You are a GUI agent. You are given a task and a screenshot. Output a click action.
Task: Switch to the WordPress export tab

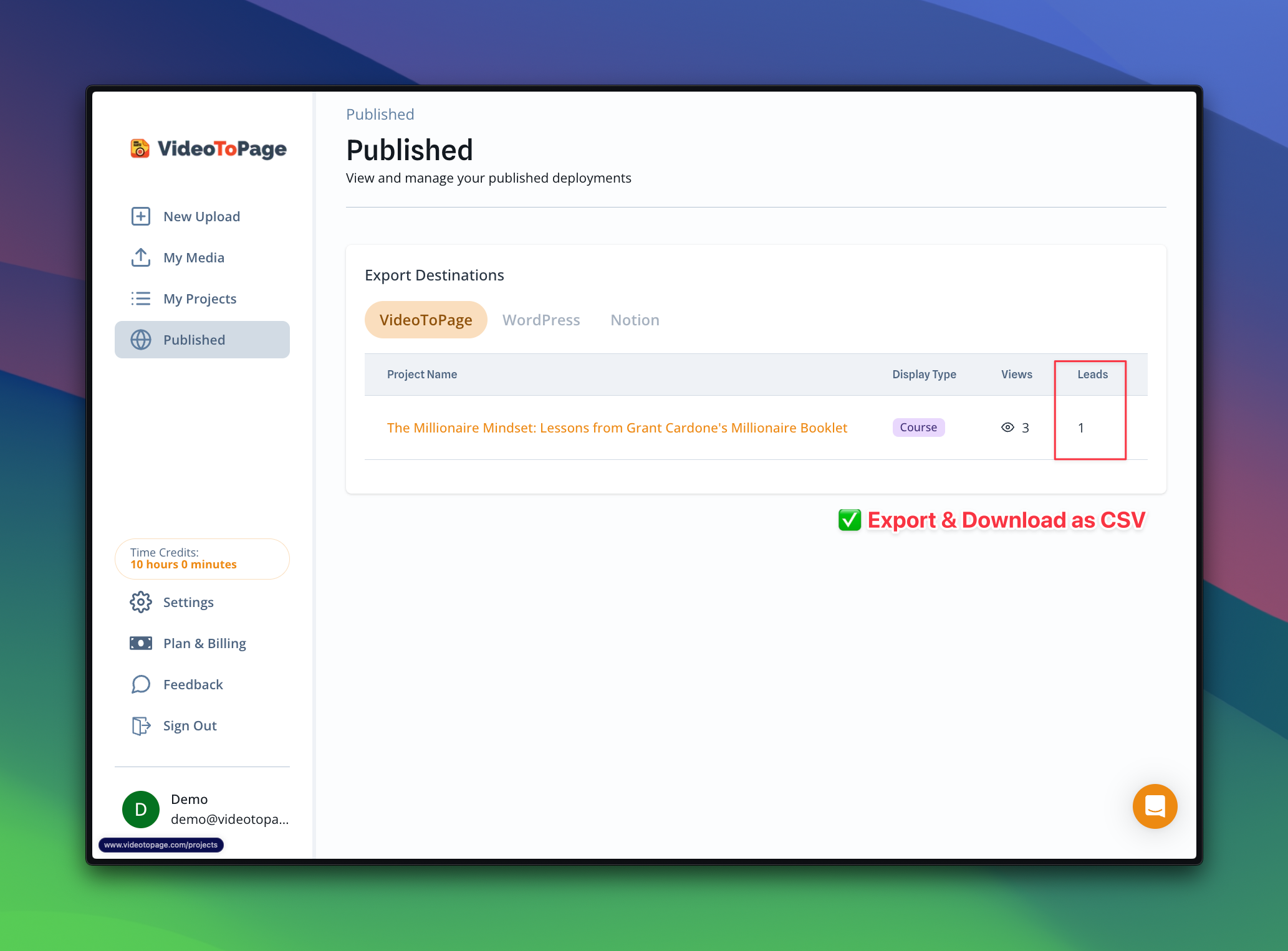[x=541, y=320]
